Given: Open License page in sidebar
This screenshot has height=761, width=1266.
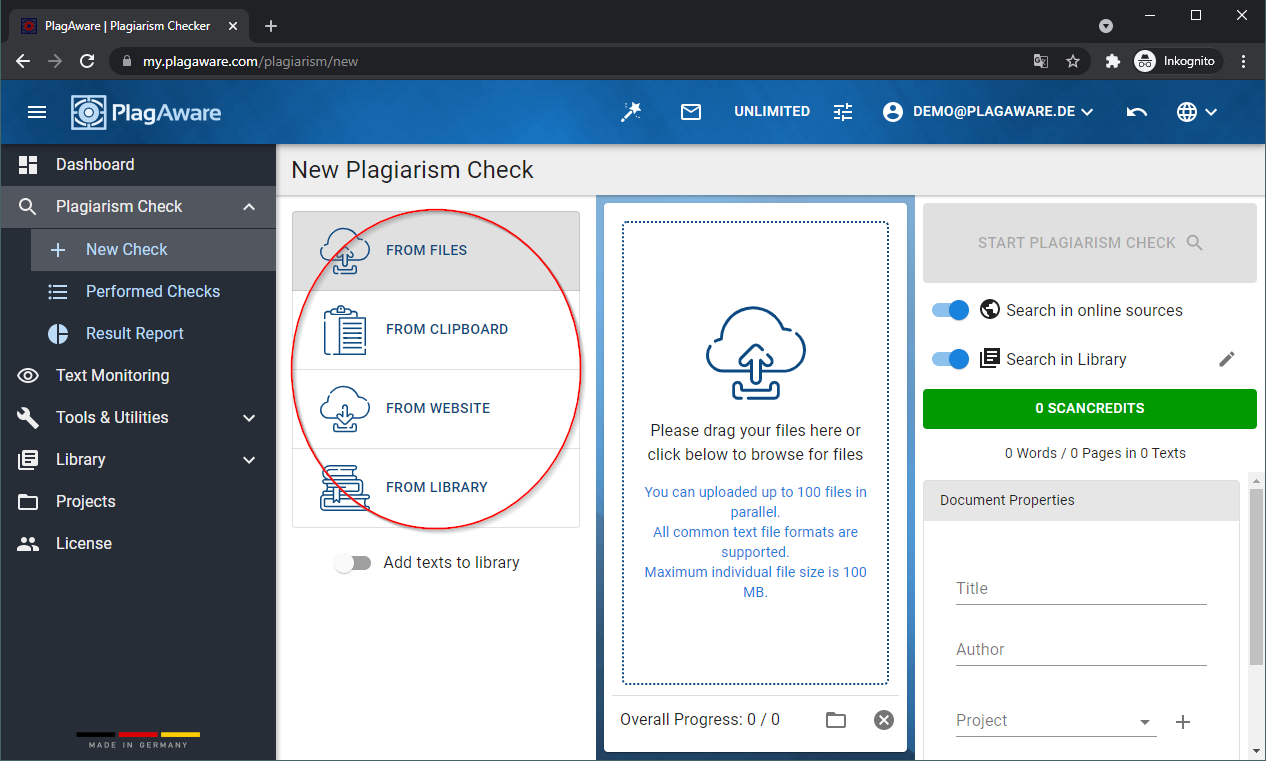Looking at the screenshot, I should point(138,543).
